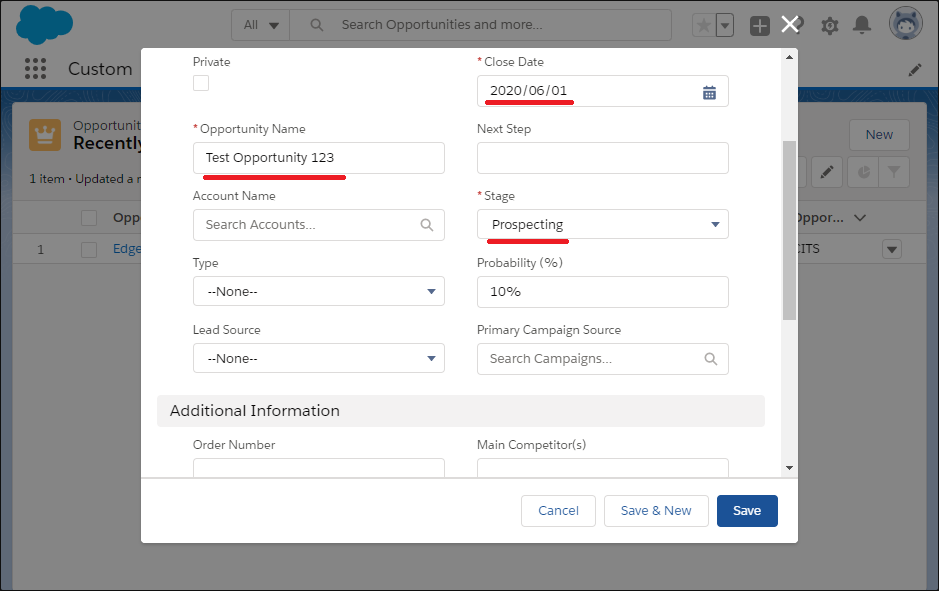Viewport: 939px width, 591px height.
Task: Click the pencil edit icon in navigation bar
Action: pyautogui.click(x=915, y=69)
